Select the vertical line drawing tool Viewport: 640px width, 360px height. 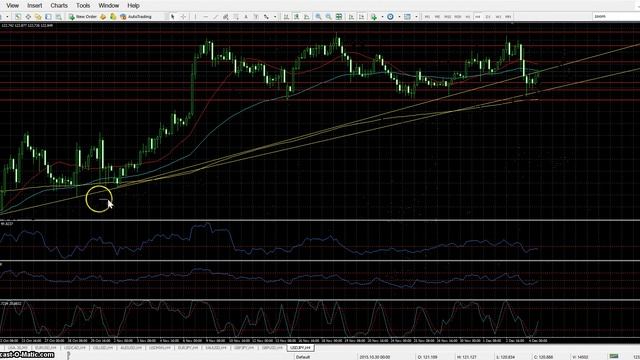pyautogui.click(x=196, y=17)
